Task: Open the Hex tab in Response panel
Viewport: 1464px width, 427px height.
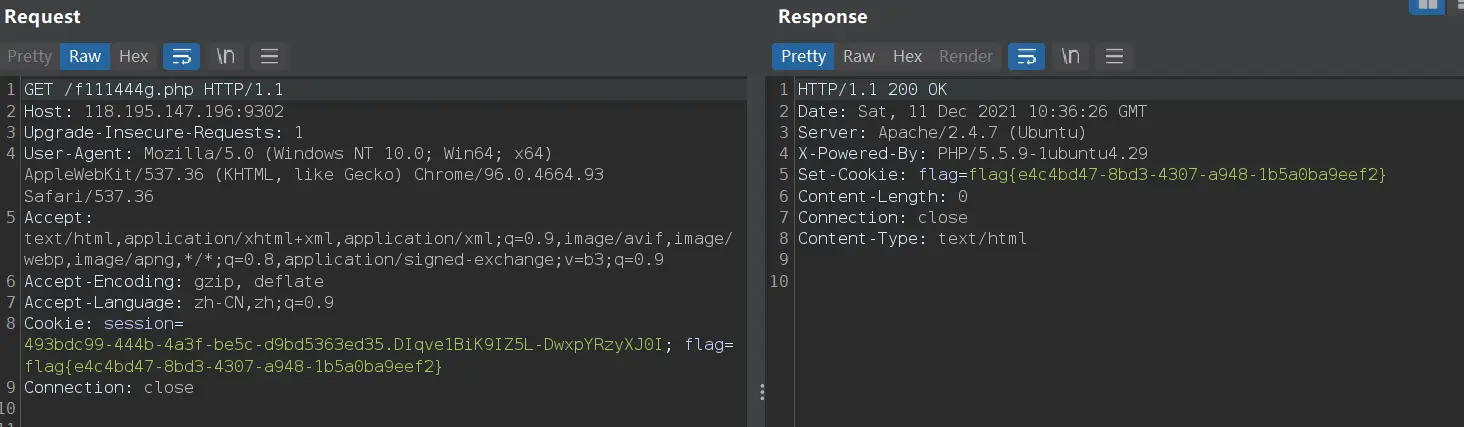Action: click(907, 56)
